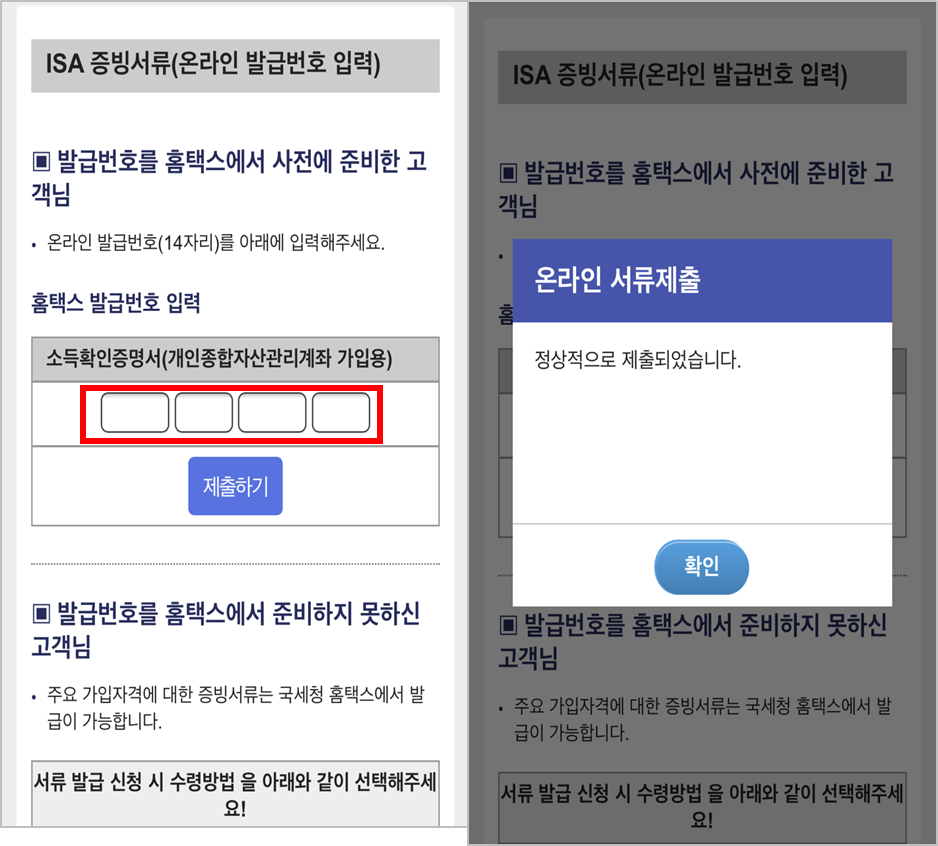
Task: Click the 제출하기 submit button
Action: pyautogui.click(x=235, y=486)
